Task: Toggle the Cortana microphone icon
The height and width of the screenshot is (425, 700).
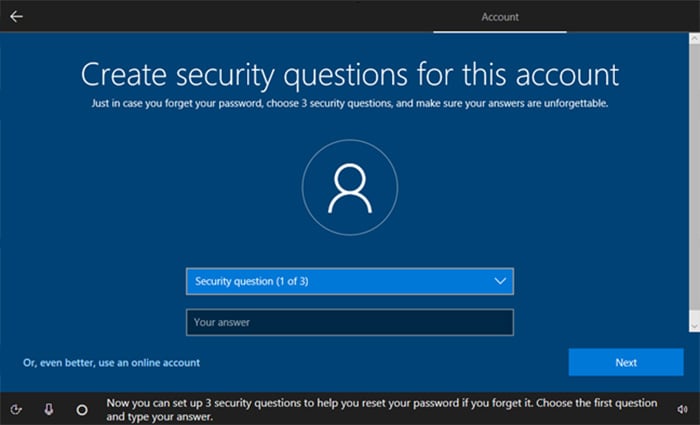Action: click(49, 409)
